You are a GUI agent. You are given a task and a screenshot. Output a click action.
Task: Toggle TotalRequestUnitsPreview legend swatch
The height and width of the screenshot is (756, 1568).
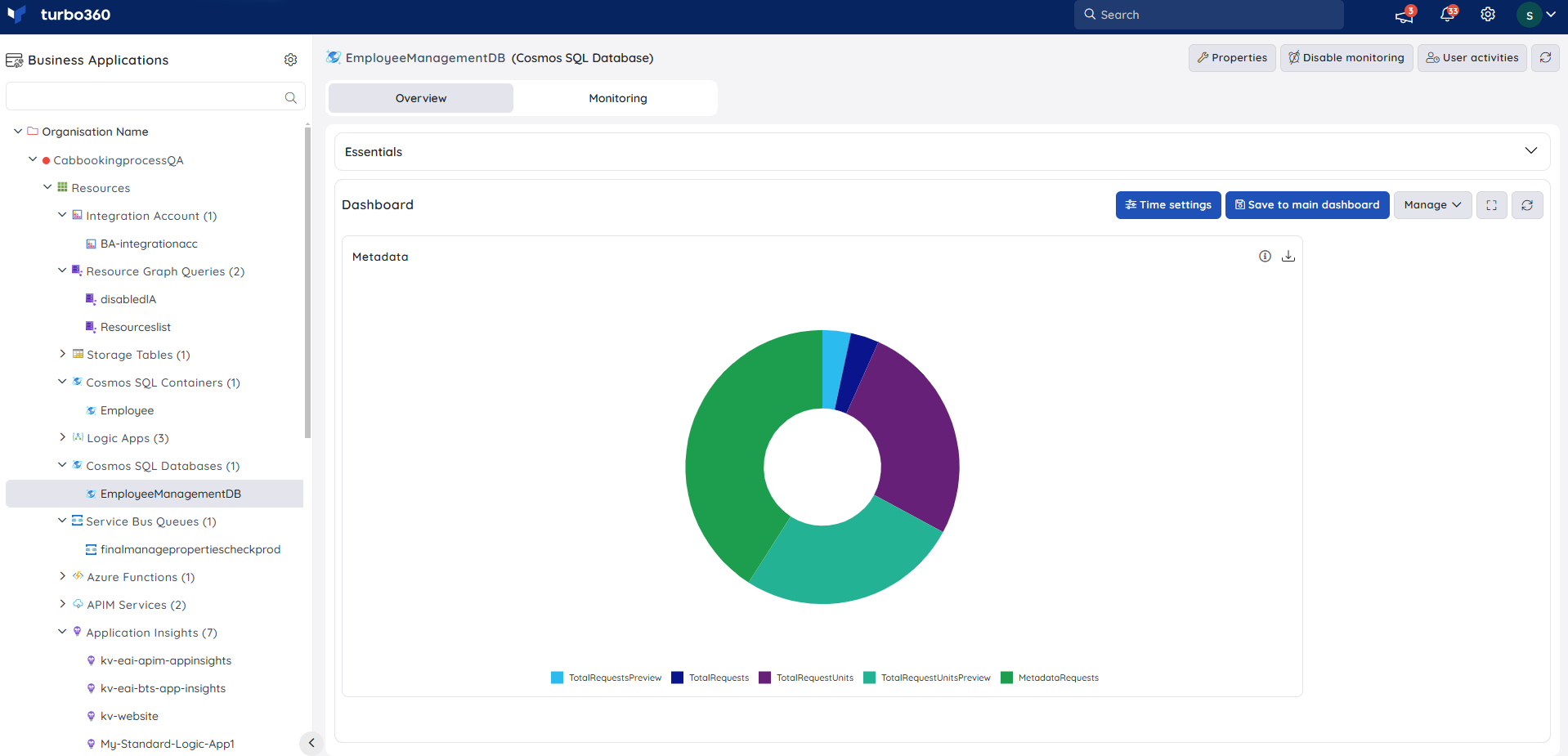coord(869,678)
